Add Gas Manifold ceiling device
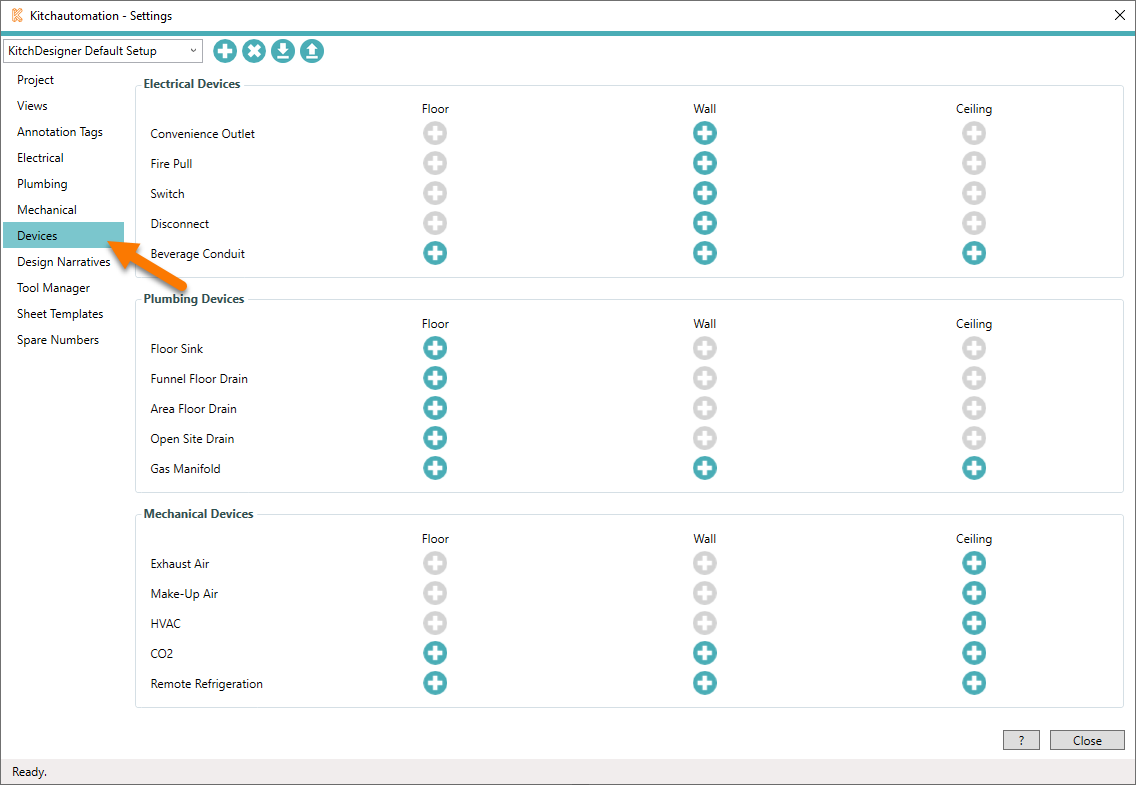1136x785 pixels. pos(974,468)
